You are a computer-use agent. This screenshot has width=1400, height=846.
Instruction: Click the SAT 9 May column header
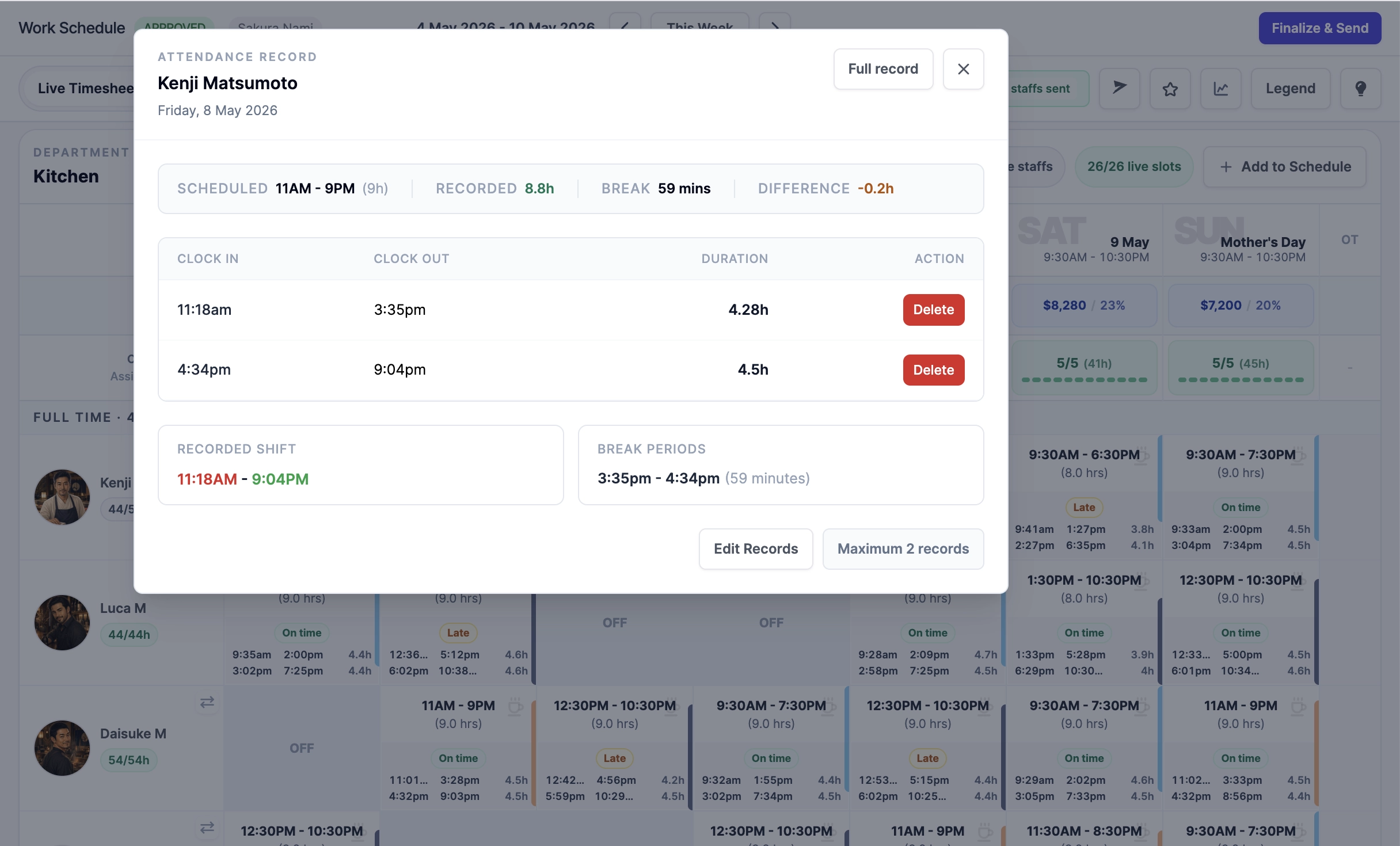pyautogui.click(x=1084, y=239)
